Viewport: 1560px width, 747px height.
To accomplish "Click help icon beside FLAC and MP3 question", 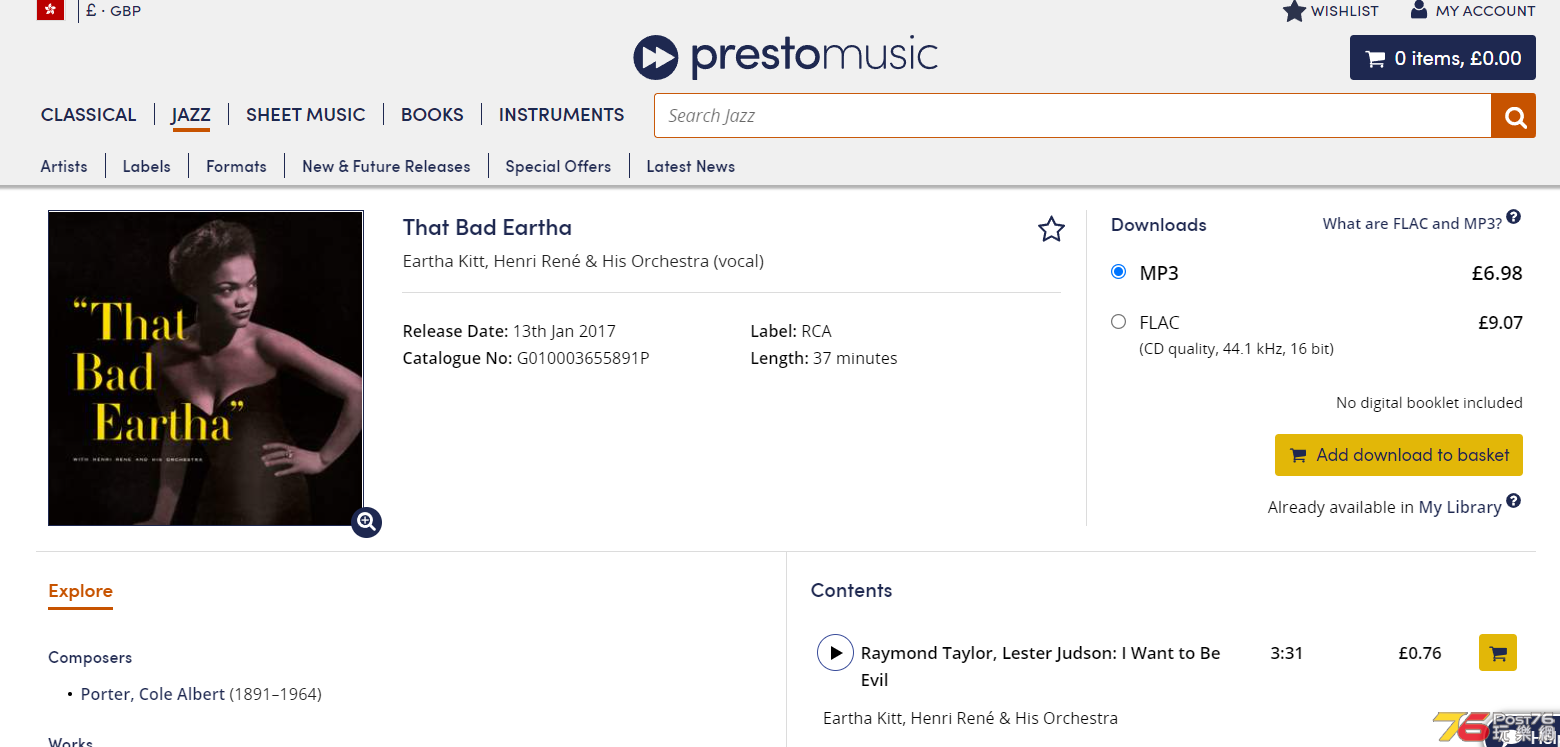I will pos(1514,217).
